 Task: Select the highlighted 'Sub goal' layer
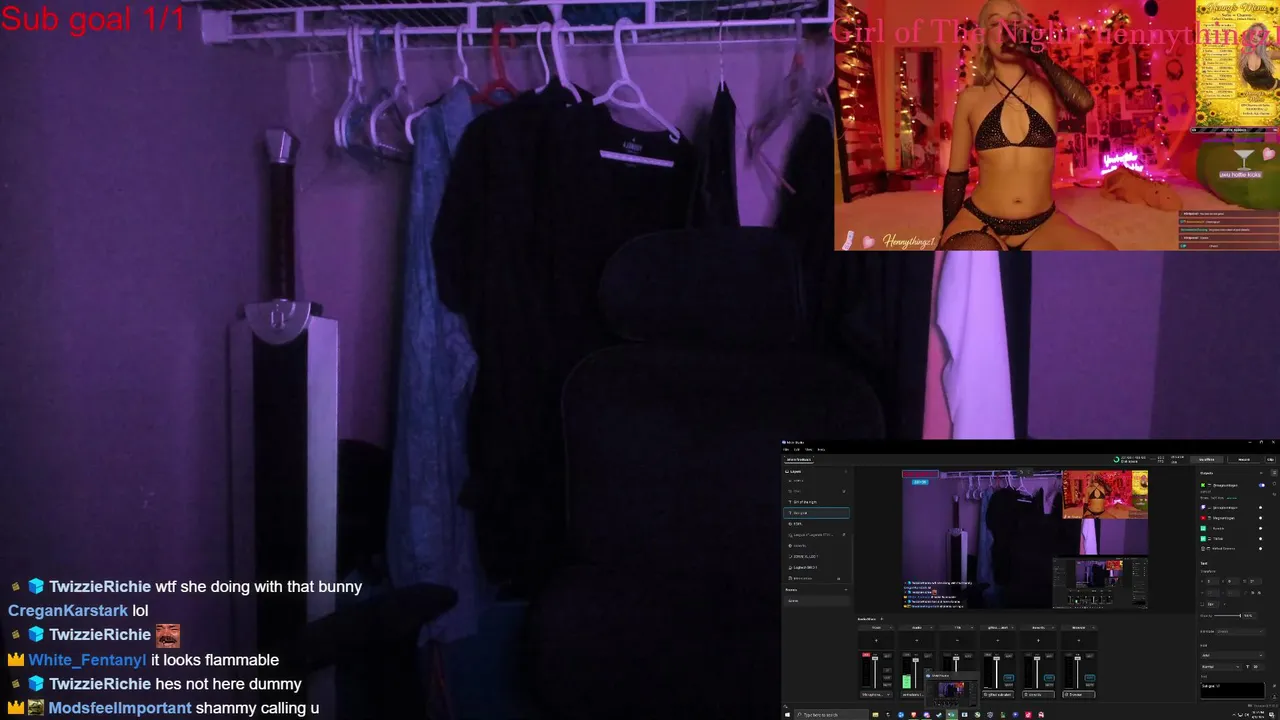[817, 513]
